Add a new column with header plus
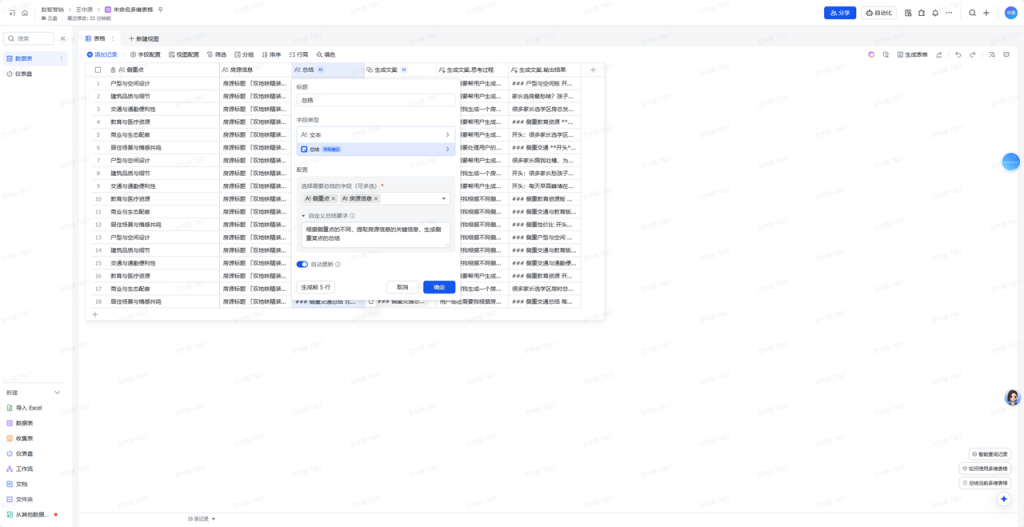The width and height of the screenshot is (1024, 527). pyautogui.click(x=593, y=70)
